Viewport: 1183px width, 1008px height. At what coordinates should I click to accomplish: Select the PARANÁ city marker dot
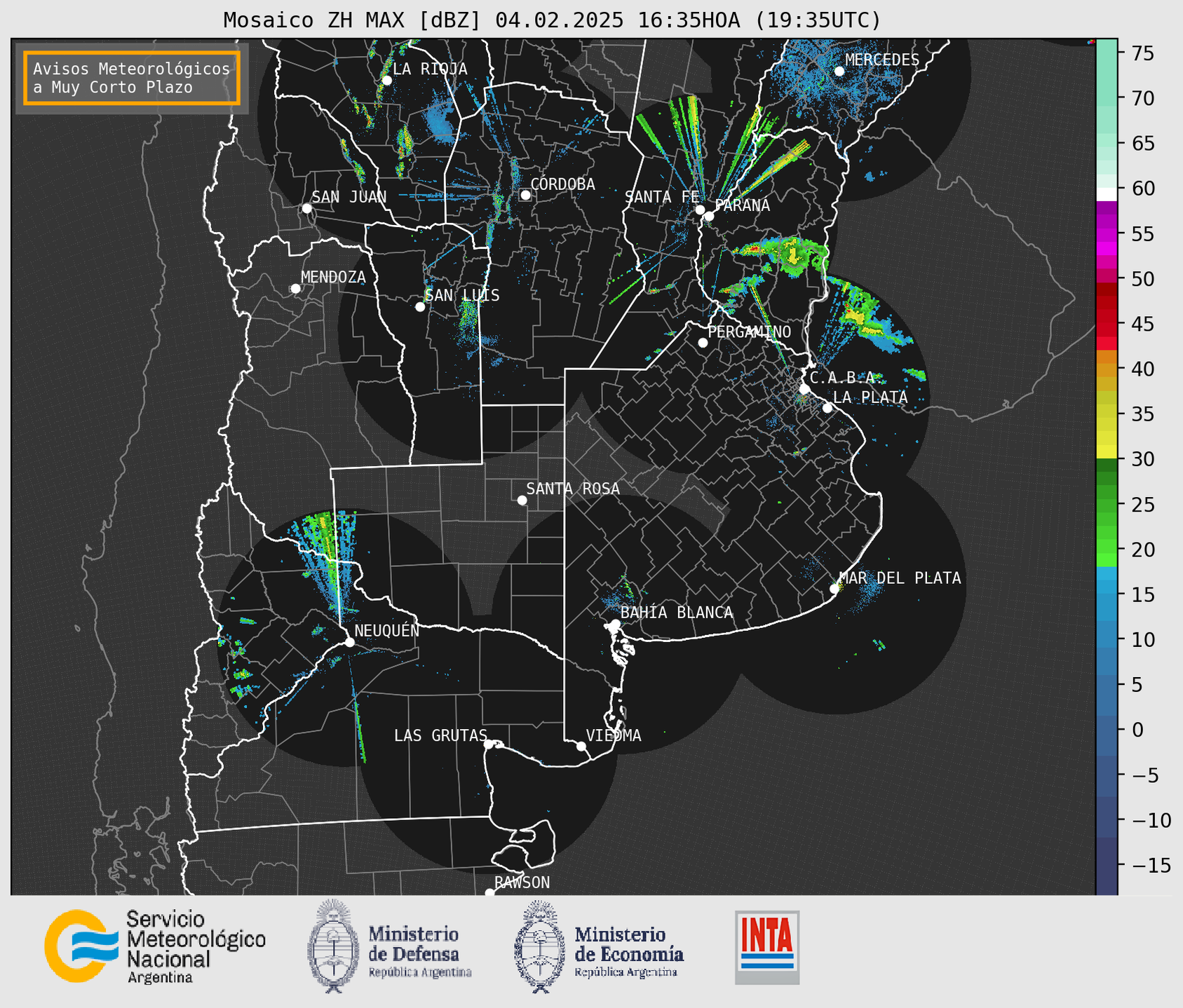coord(709,216)
